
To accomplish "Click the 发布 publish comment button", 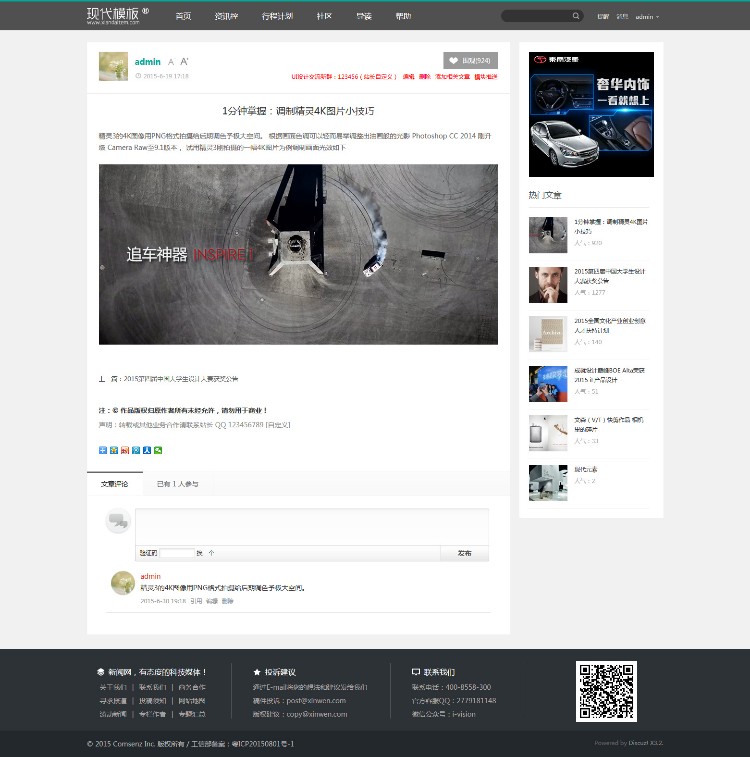I will tap(464, 553).
